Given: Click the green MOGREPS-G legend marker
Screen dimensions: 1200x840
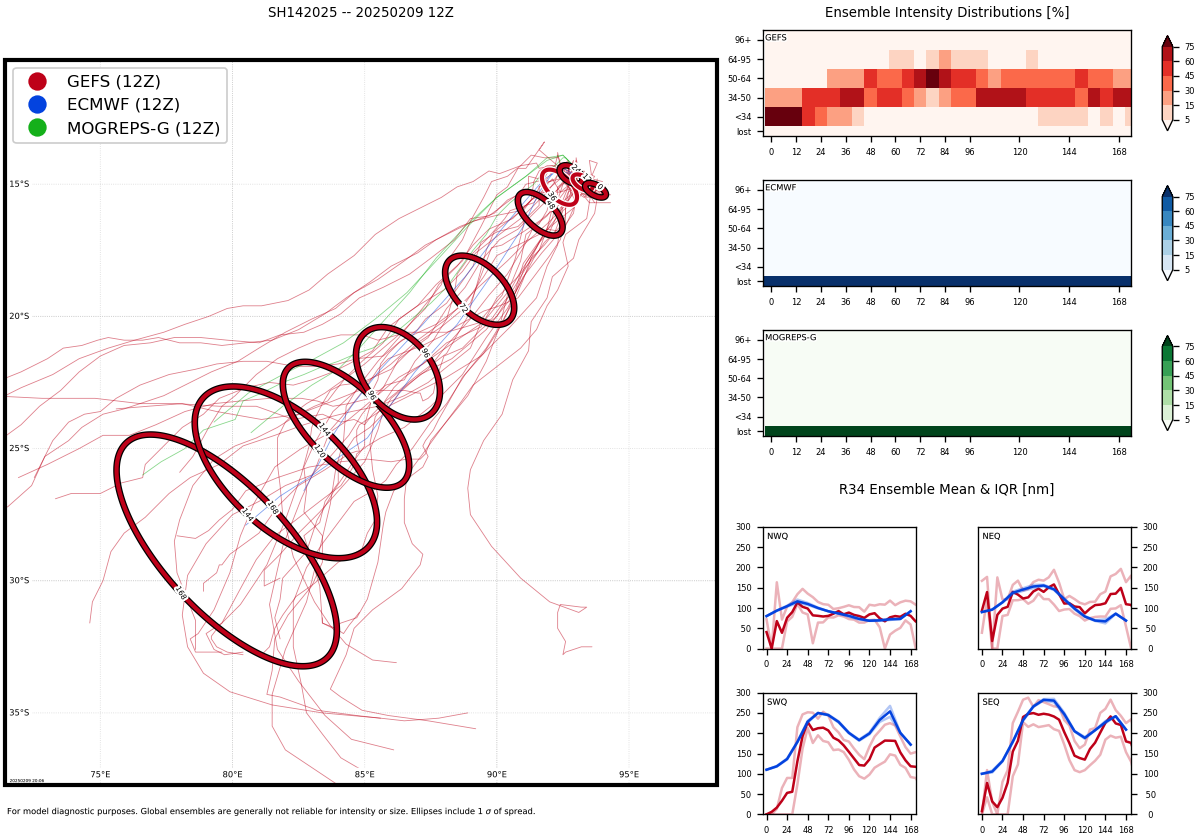Looking at the screenshot, I should (37, 128).
